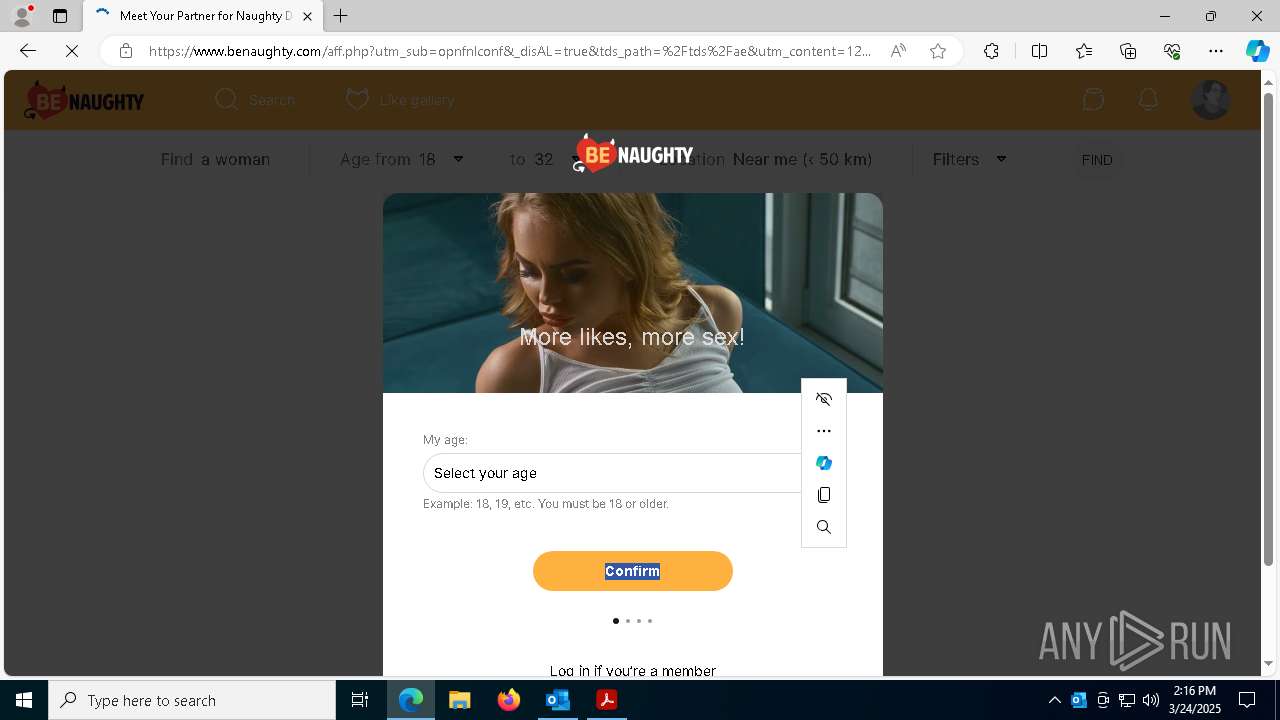Screen dimensions: 1280x720
Task: Stop loading the page
Action: tap(72, 51)
